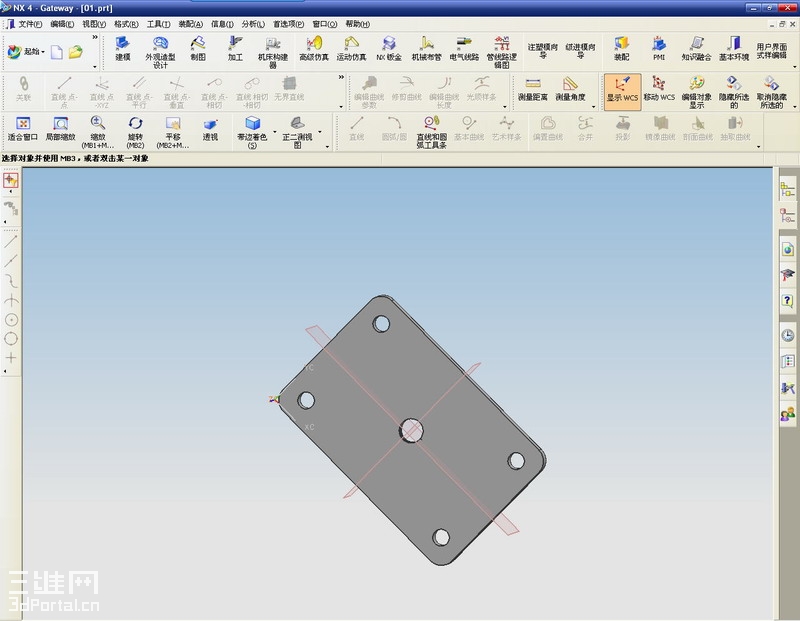800x621 pixels.
Task: Open the 装配(A) menu
Action: point(190,24)
